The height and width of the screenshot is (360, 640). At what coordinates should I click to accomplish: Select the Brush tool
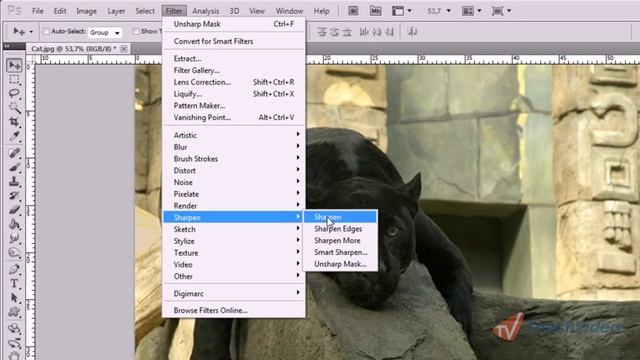pos(14,167)
